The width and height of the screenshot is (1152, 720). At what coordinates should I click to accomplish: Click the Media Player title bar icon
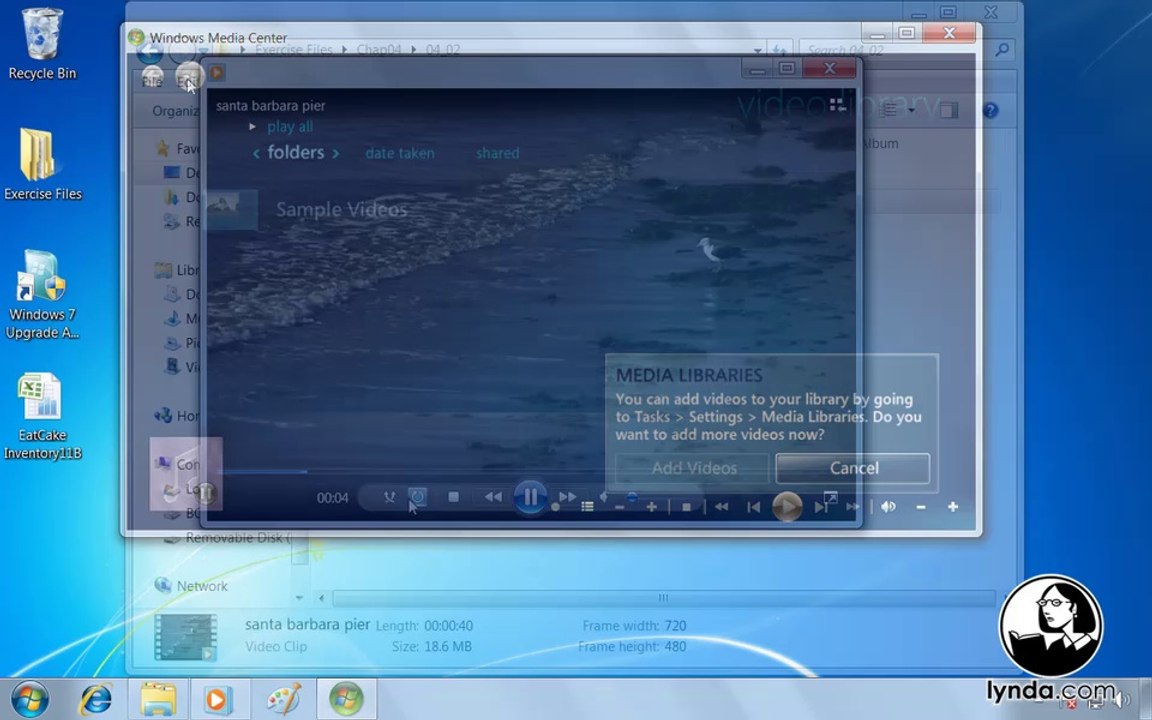coord(216,72)
